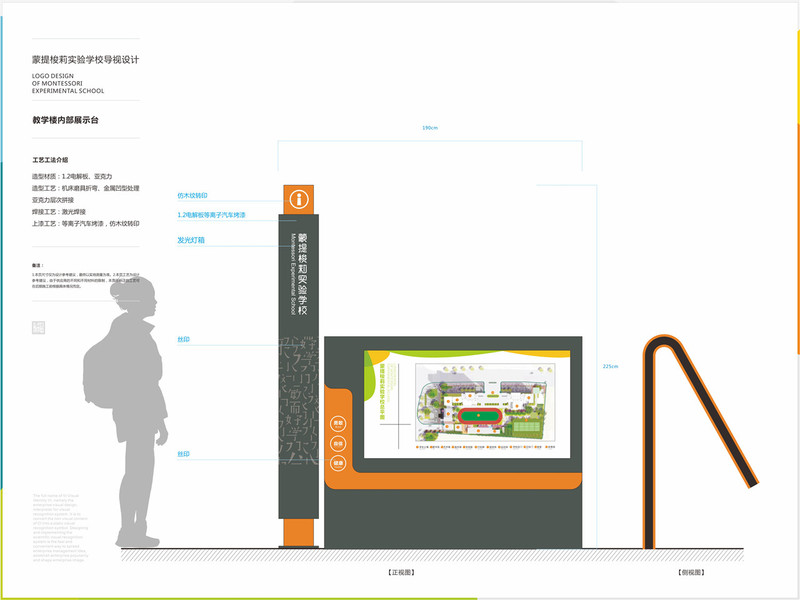Image resolution: width=800 pixels, height=600 pixels.
Task: Click the heading '工艺工法介绍'
Action: 50,160
